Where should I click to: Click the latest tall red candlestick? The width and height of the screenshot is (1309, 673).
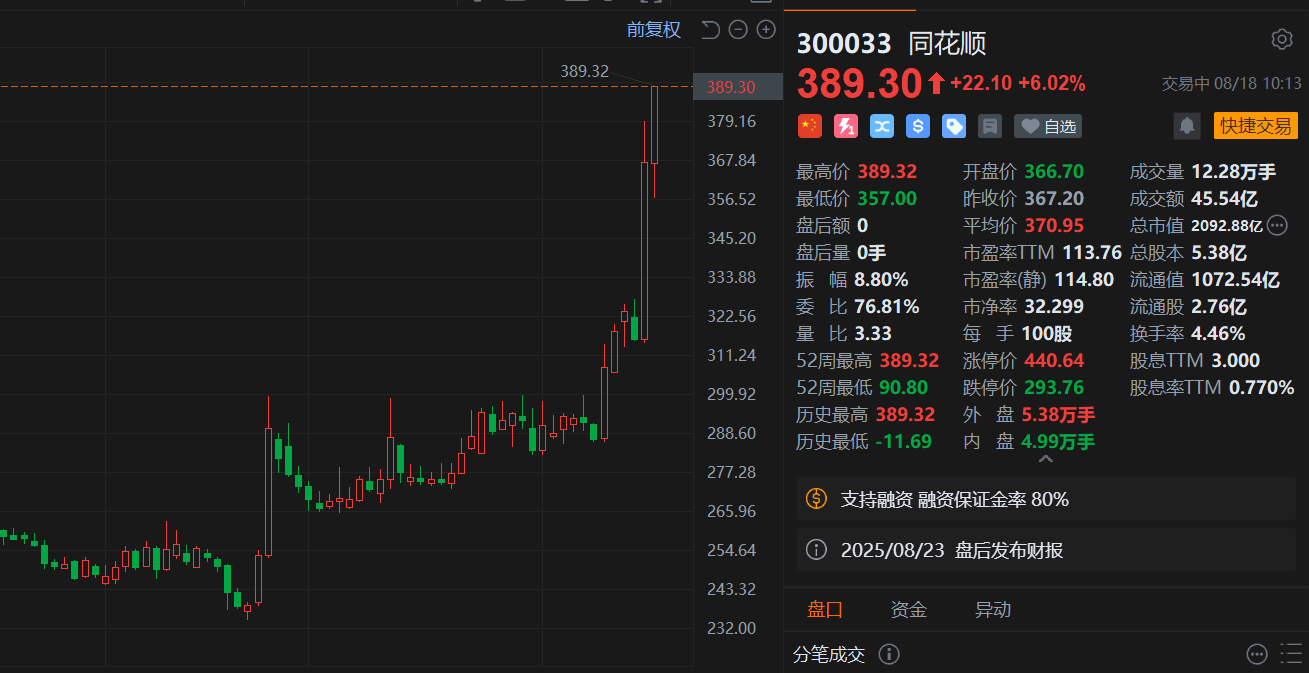coord(655,125)
